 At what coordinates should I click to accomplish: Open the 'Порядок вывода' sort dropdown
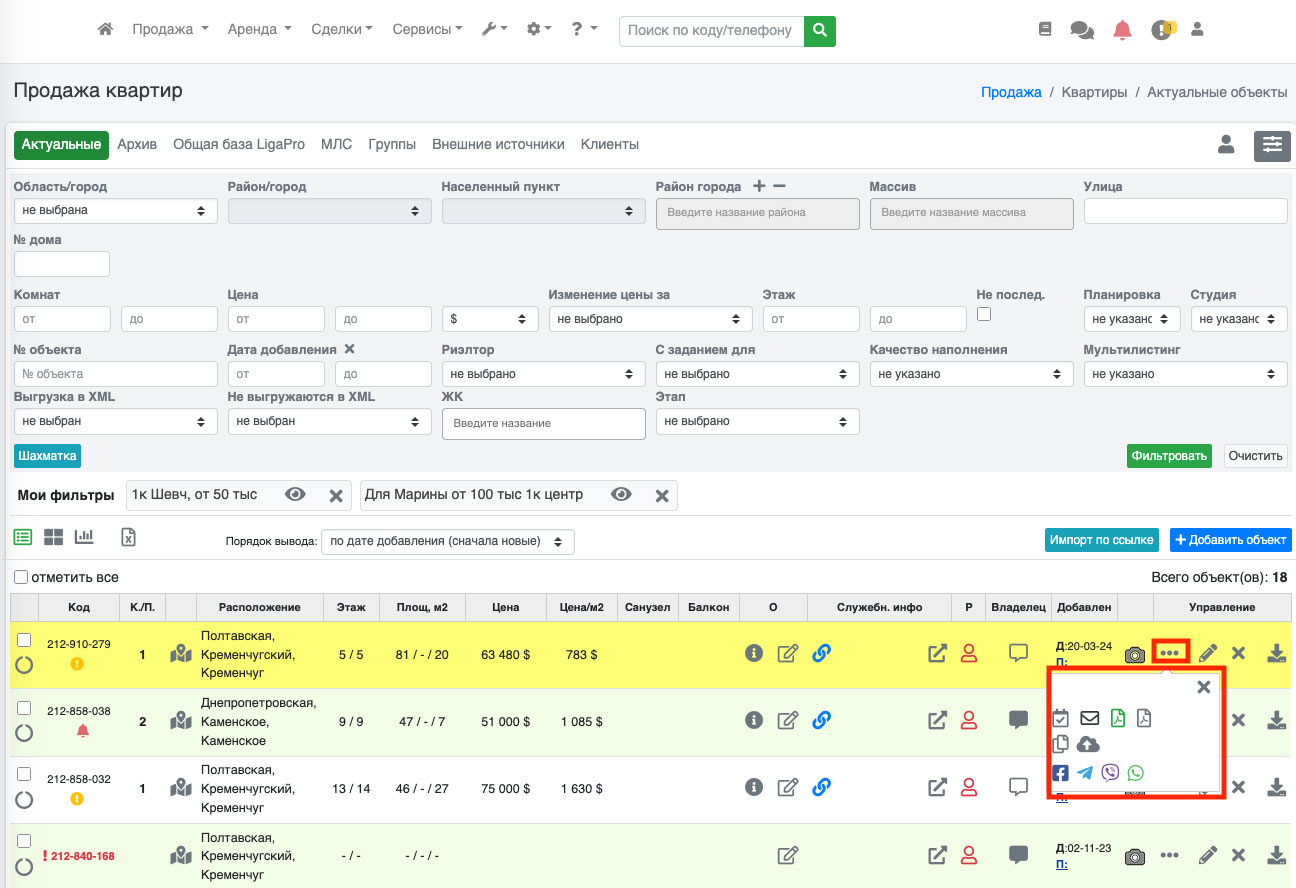coord(447,541)
